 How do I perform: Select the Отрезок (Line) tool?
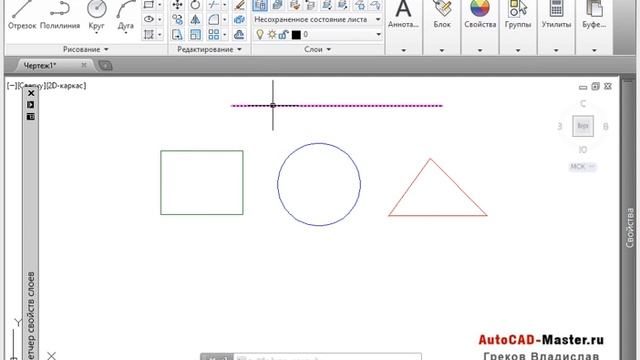pyautogui.click(x=22, y=15)
